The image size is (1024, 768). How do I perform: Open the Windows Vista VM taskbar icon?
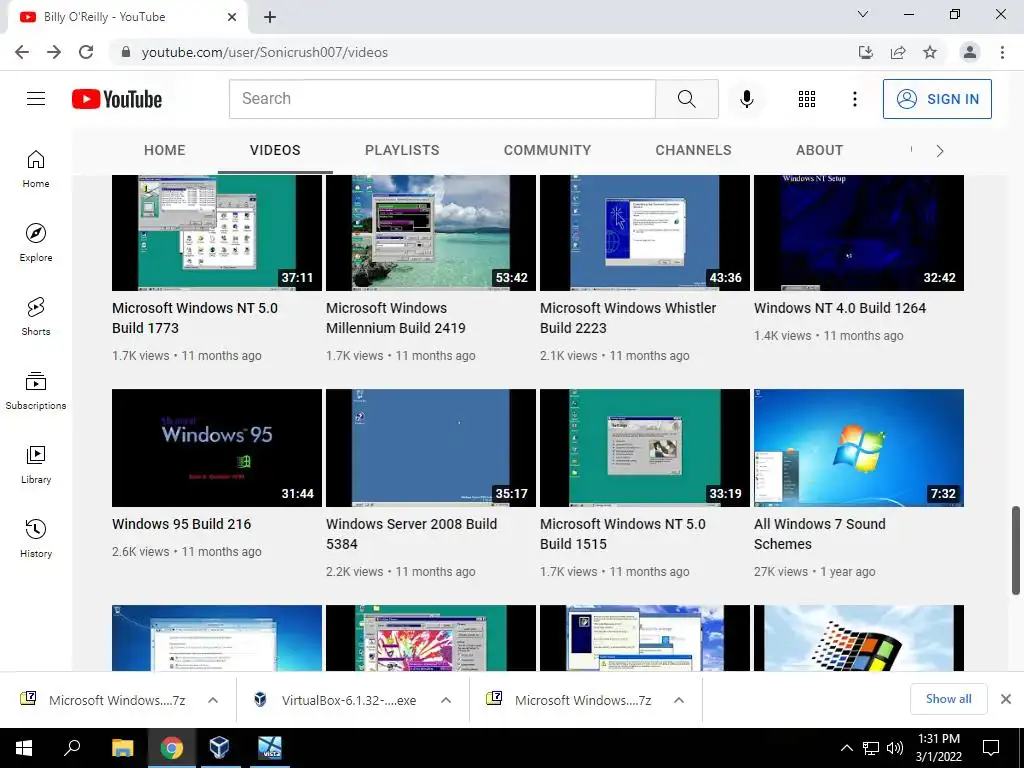click(270, 748)
